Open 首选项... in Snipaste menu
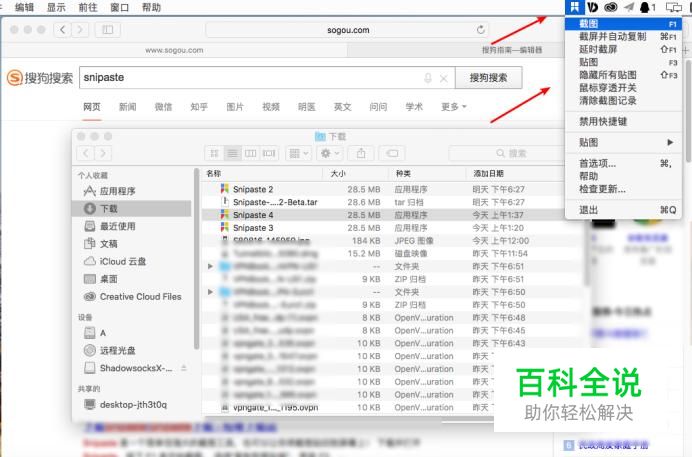This screenshot has height=457, width=692. click(623, 163)
